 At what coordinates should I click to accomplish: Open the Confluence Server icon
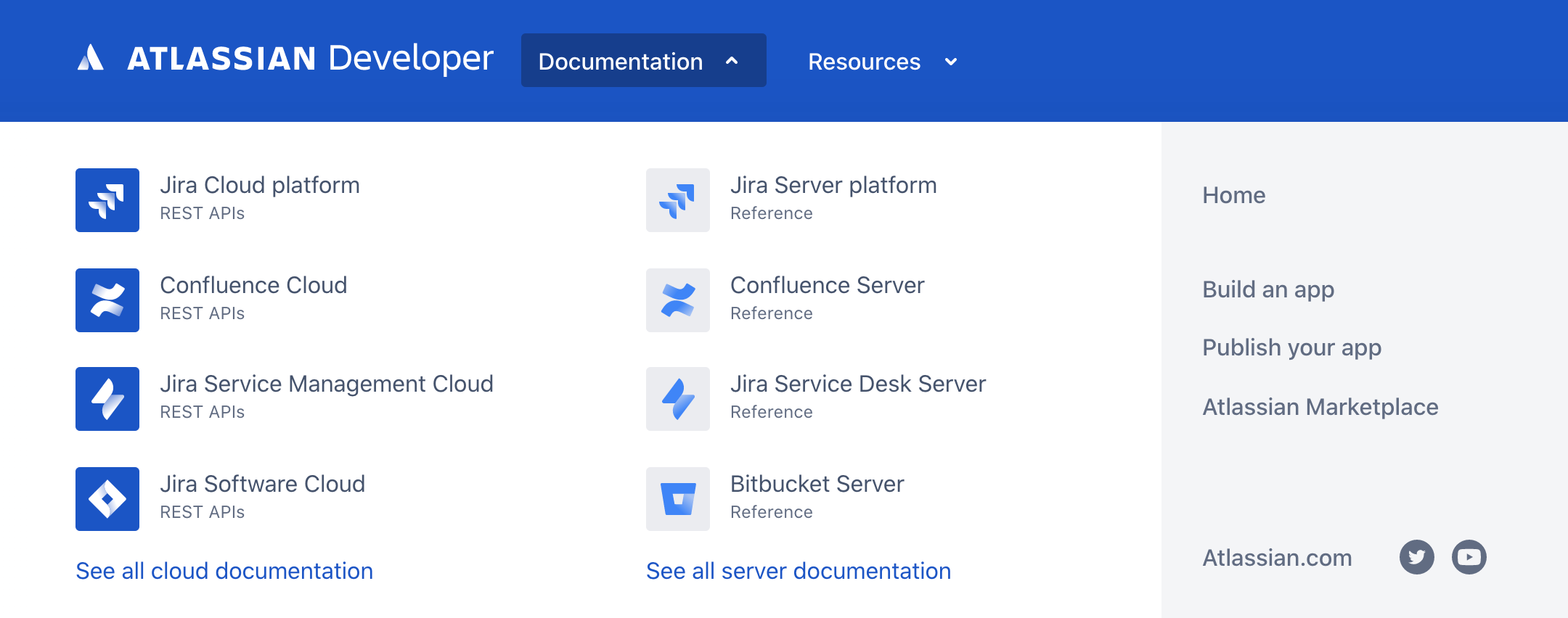click(x=678, y=300)
